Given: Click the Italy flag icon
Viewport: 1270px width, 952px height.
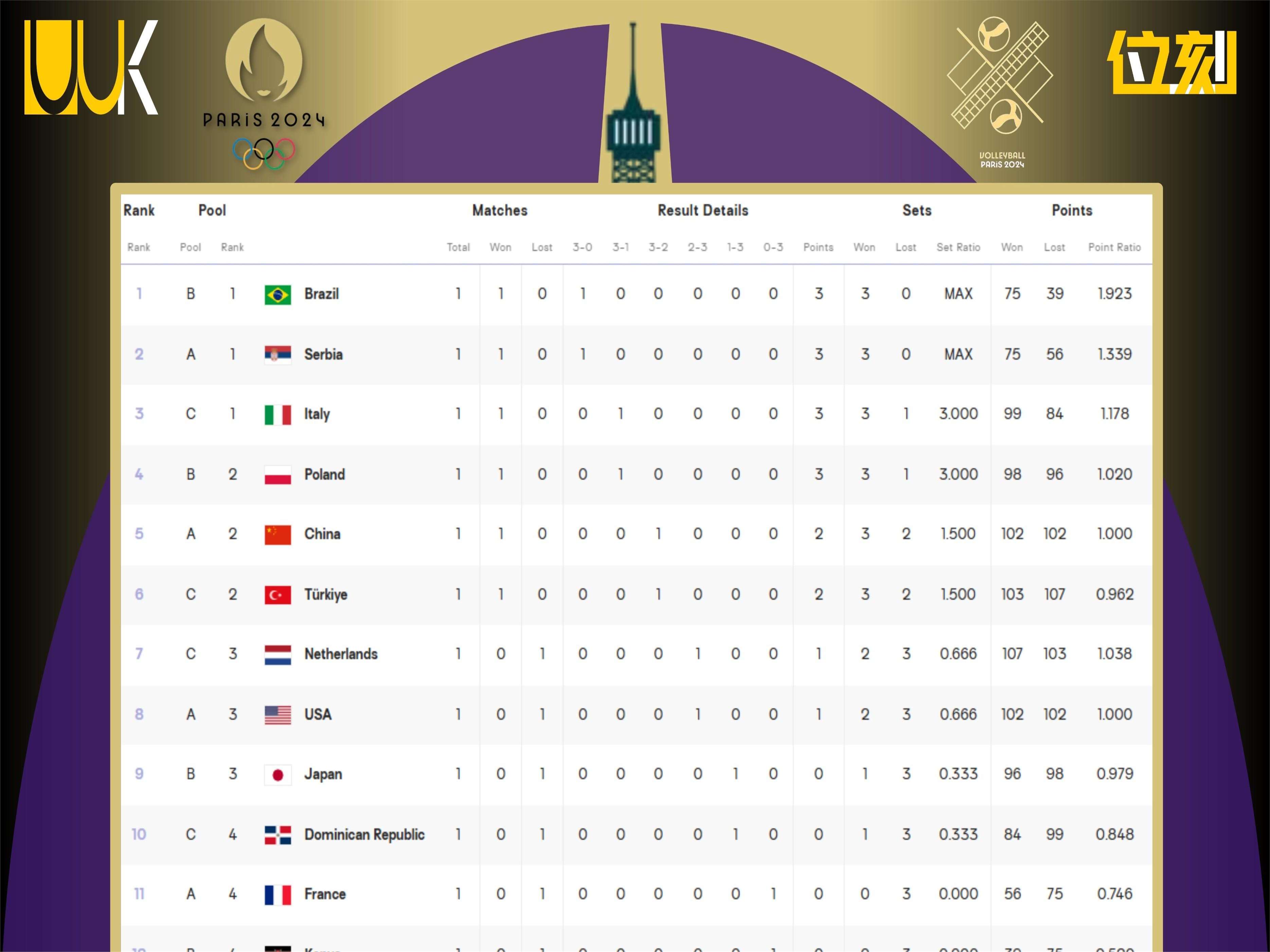Looking at the screenshot, I should pos(277,414).
